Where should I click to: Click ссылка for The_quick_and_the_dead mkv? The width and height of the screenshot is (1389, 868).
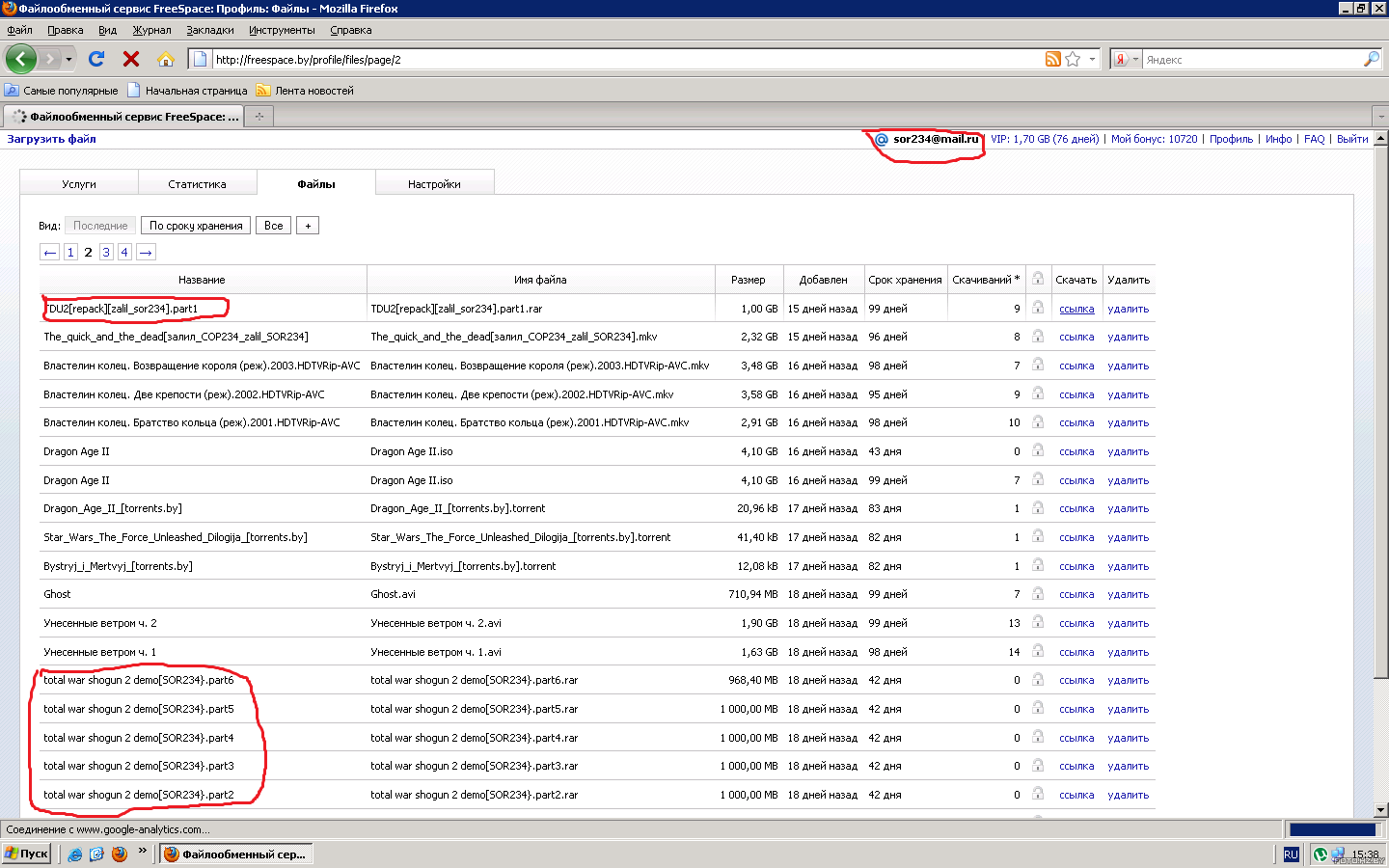click(x=1076, y=337)
